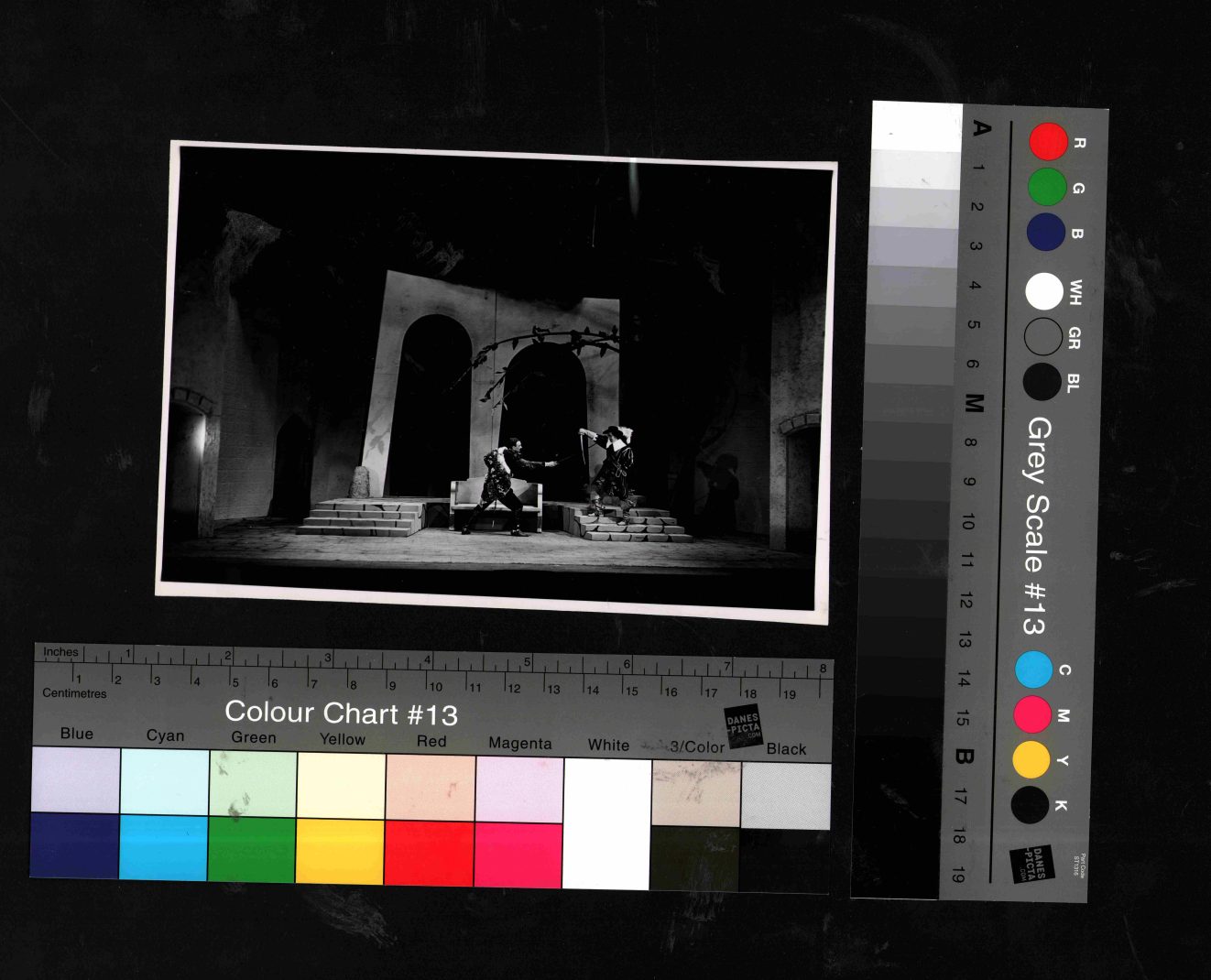Click the red circle labeled R
The height and width of the screenshot is (980, 1211).
pos(1048,142)
